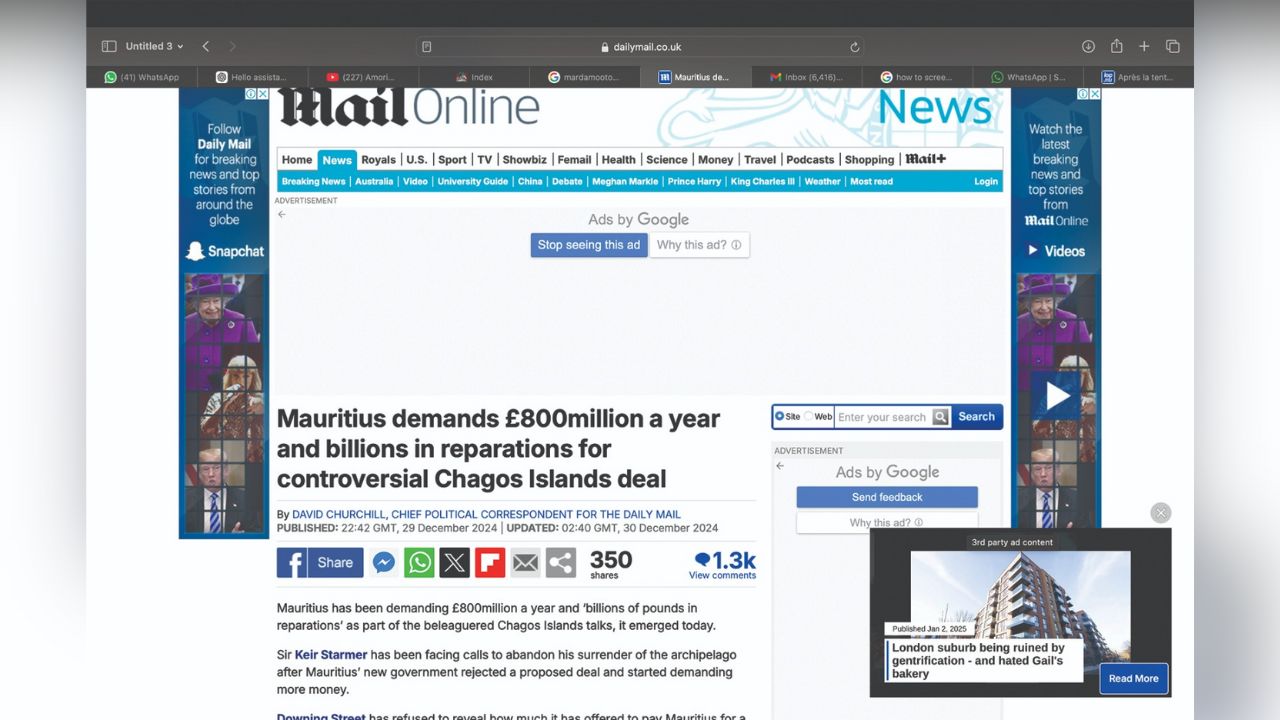
Task: Click the search magnifier icon
Action: 940,417
